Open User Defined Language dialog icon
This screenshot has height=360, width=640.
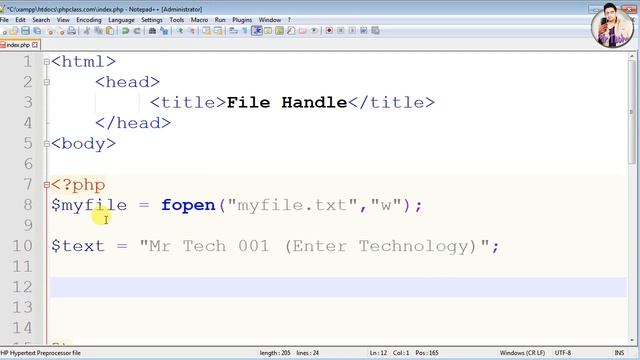click(x=268, y=31)
